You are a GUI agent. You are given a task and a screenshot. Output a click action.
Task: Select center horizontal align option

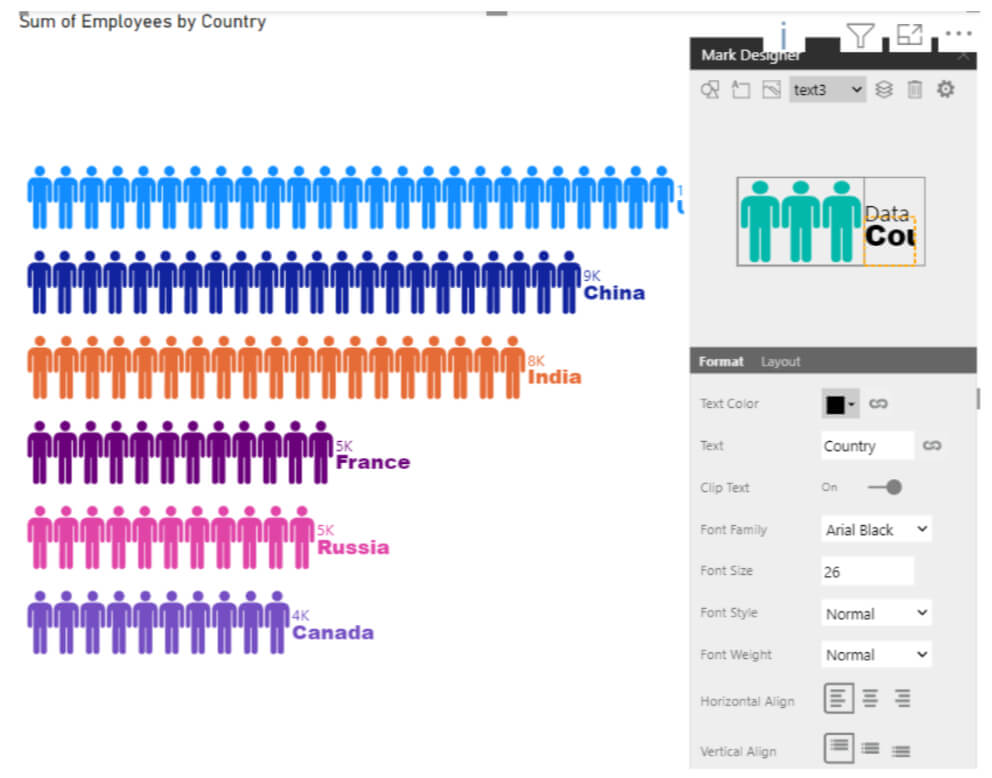click(871, 699)
